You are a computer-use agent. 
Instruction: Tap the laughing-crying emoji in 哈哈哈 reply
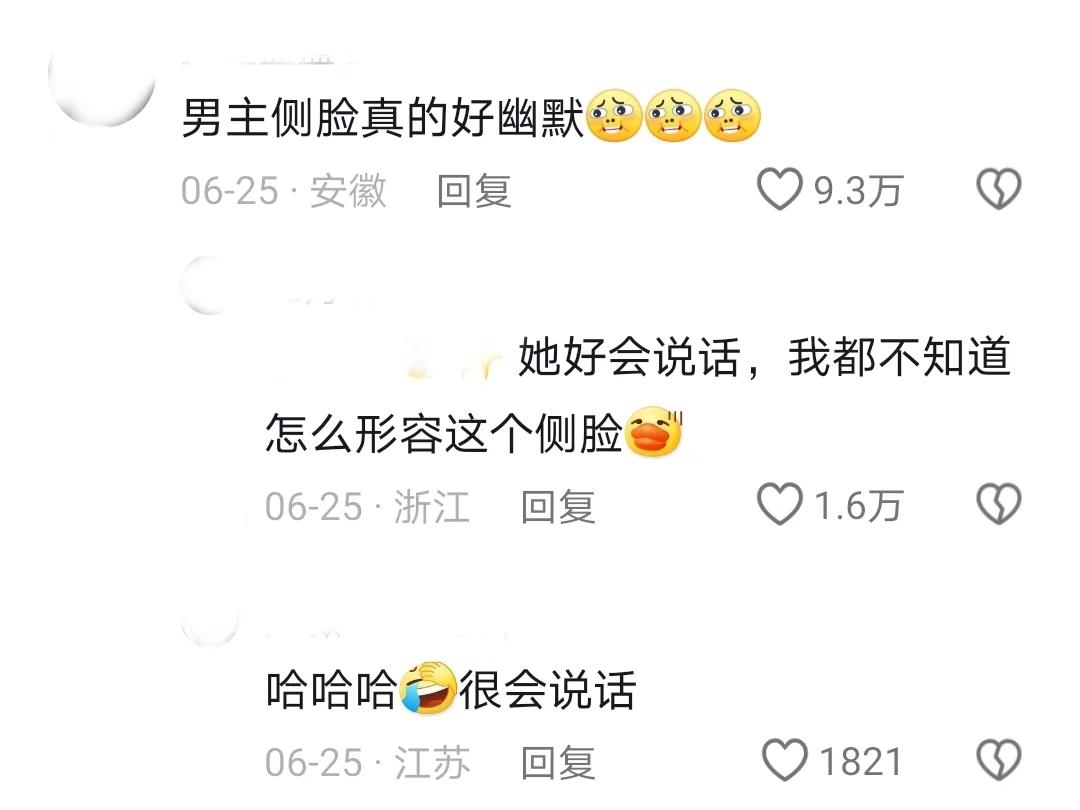(428, 687)
